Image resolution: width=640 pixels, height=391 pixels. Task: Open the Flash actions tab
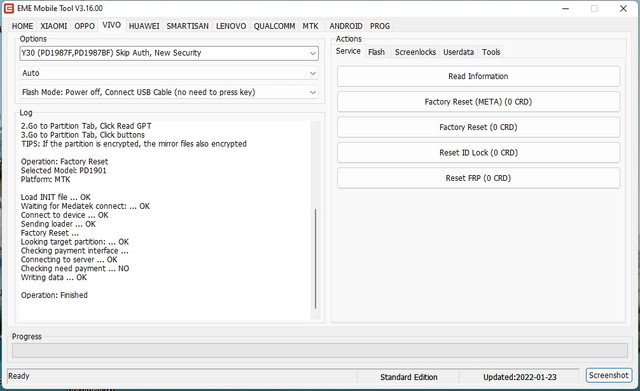[x=376, y=52]
